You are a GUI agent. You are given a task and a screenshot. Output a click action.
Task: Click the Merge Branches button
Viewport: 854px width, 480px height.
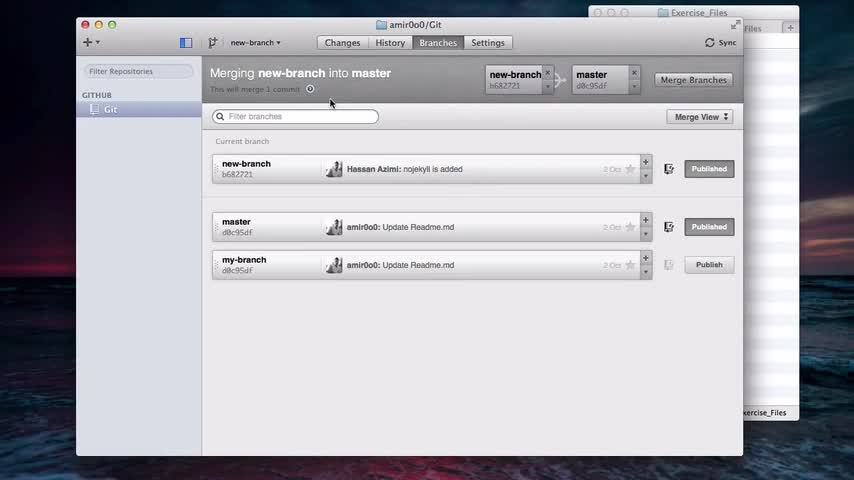(693, 80)
